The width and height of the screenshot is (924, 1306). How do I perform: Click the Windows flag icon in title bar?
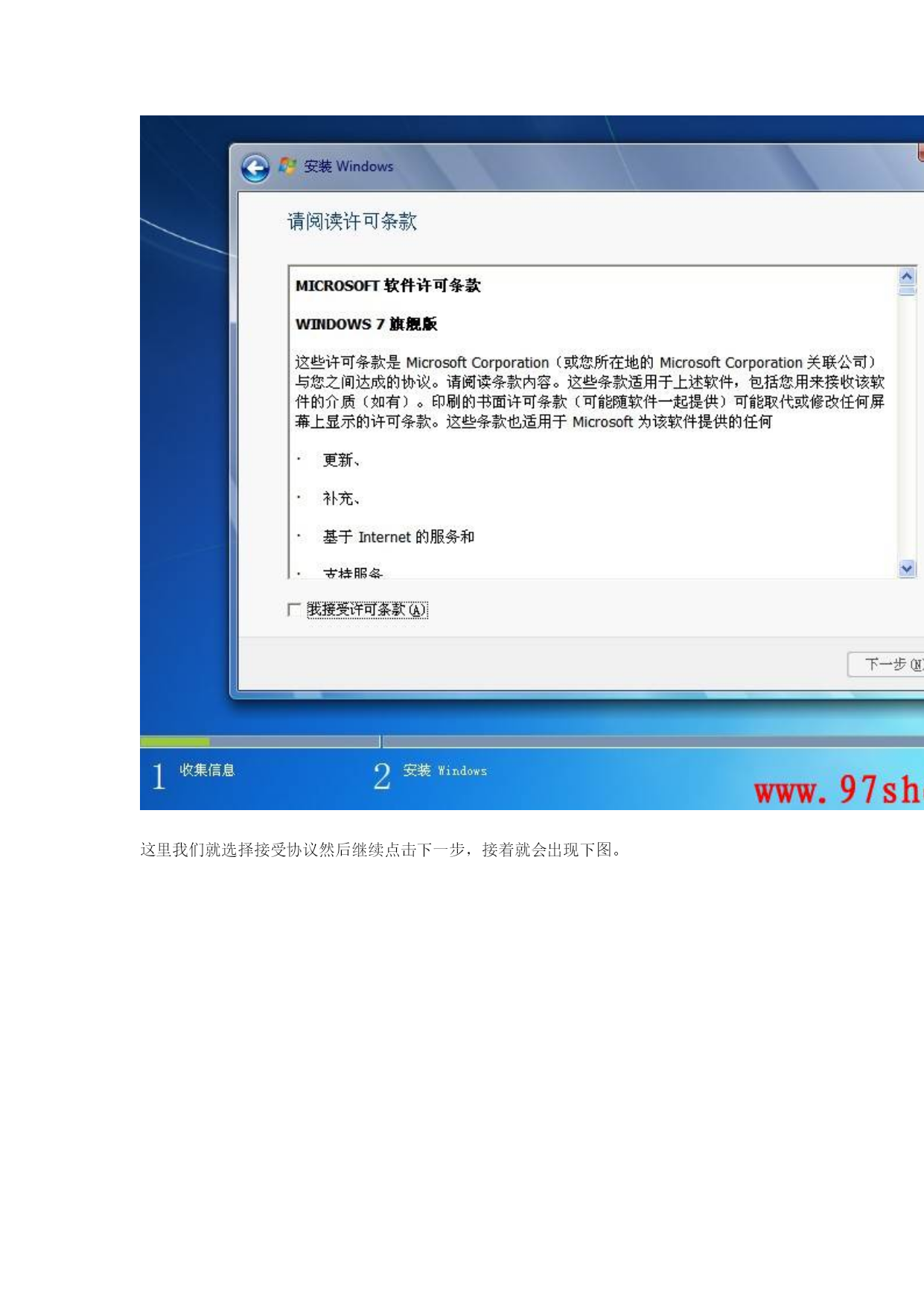pyautogui.click(x=287, y=166)
